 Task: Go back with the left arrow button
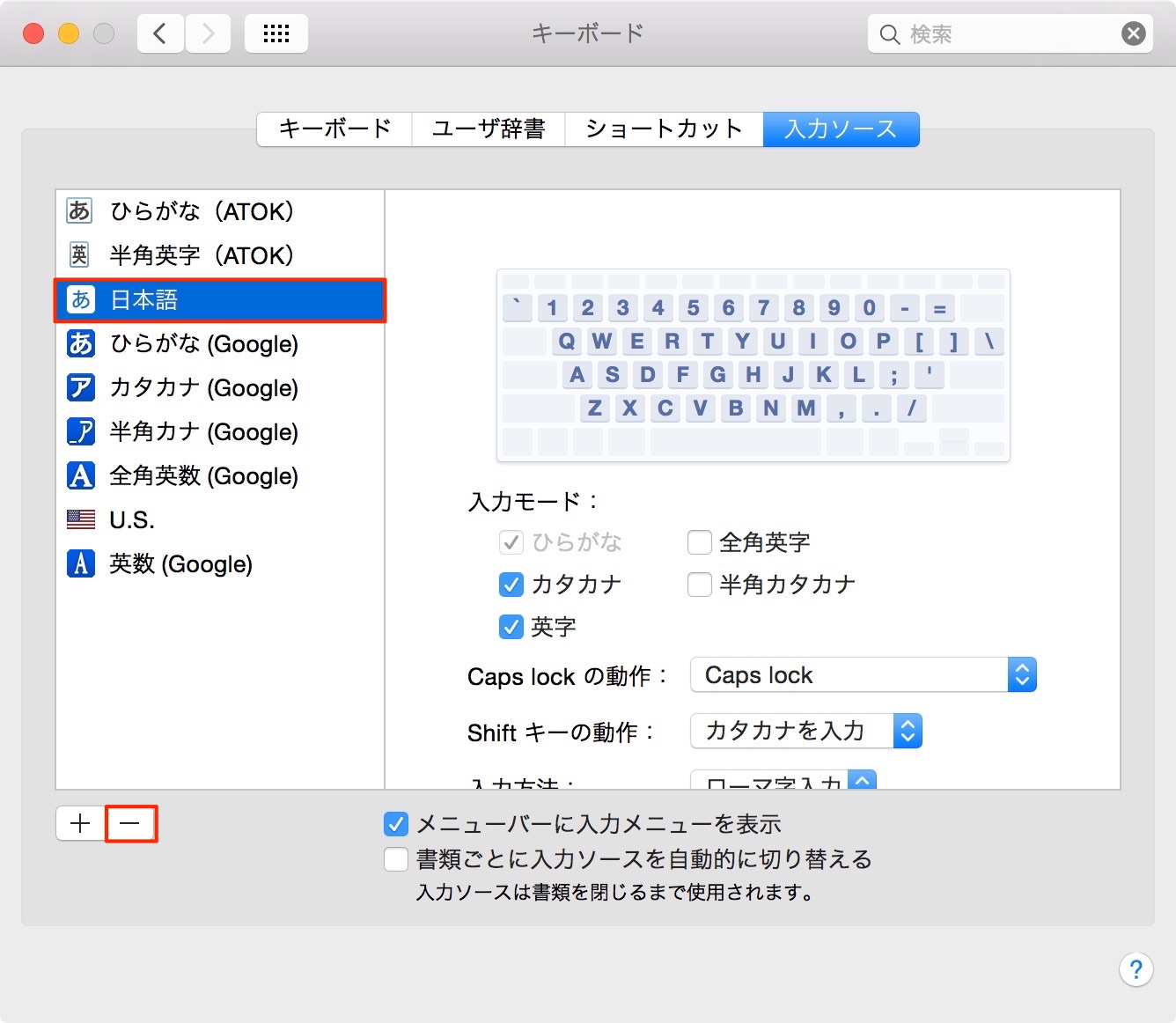[160, 34]
